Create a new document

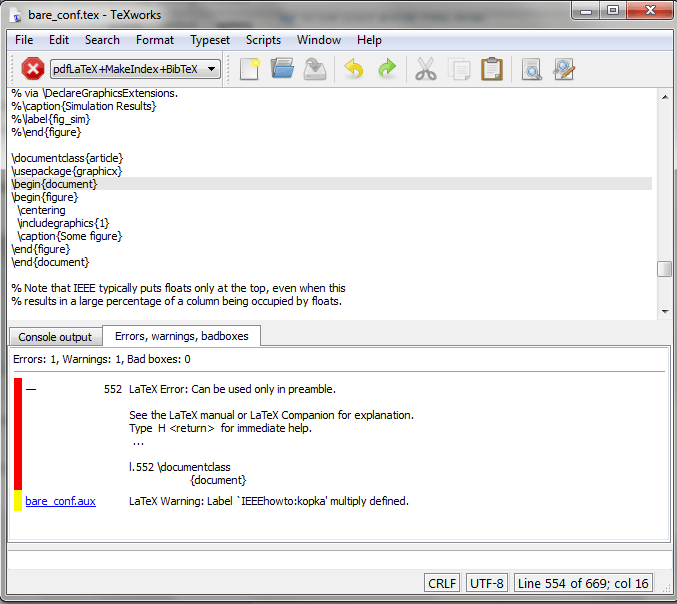tap(250, 69)
